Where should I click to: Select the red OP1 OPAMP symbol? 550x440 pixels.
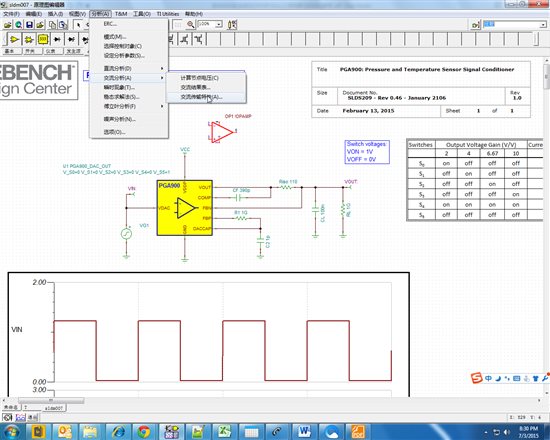click(222, 132)
